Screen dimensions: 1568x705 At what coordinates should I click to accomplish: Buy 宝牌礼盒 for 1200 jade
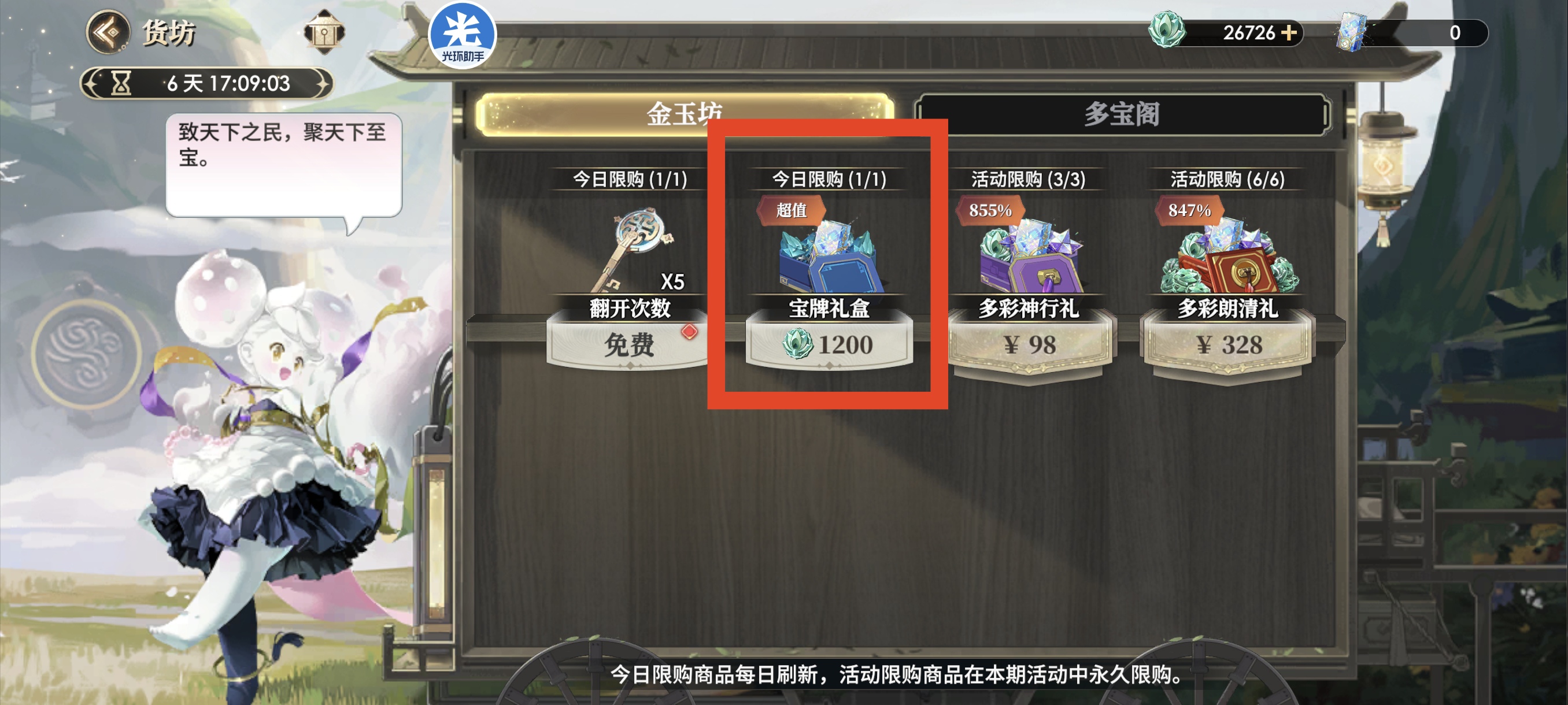(829, 344)
